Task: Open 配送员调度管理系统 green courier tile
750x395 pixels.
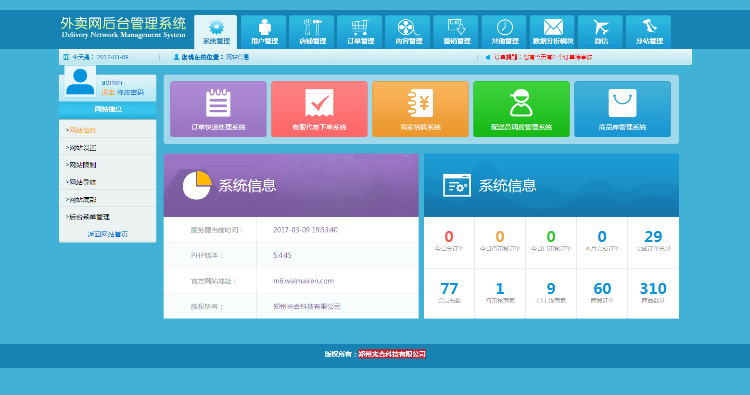Action: point(521,109)
